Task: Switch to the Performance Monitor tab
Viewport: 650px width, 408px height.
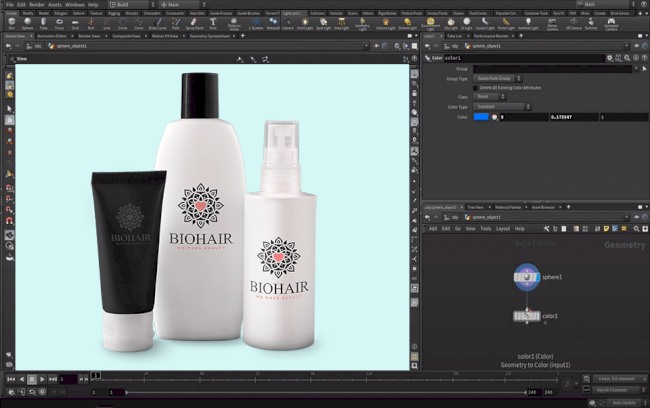Action: click(491, 36)
